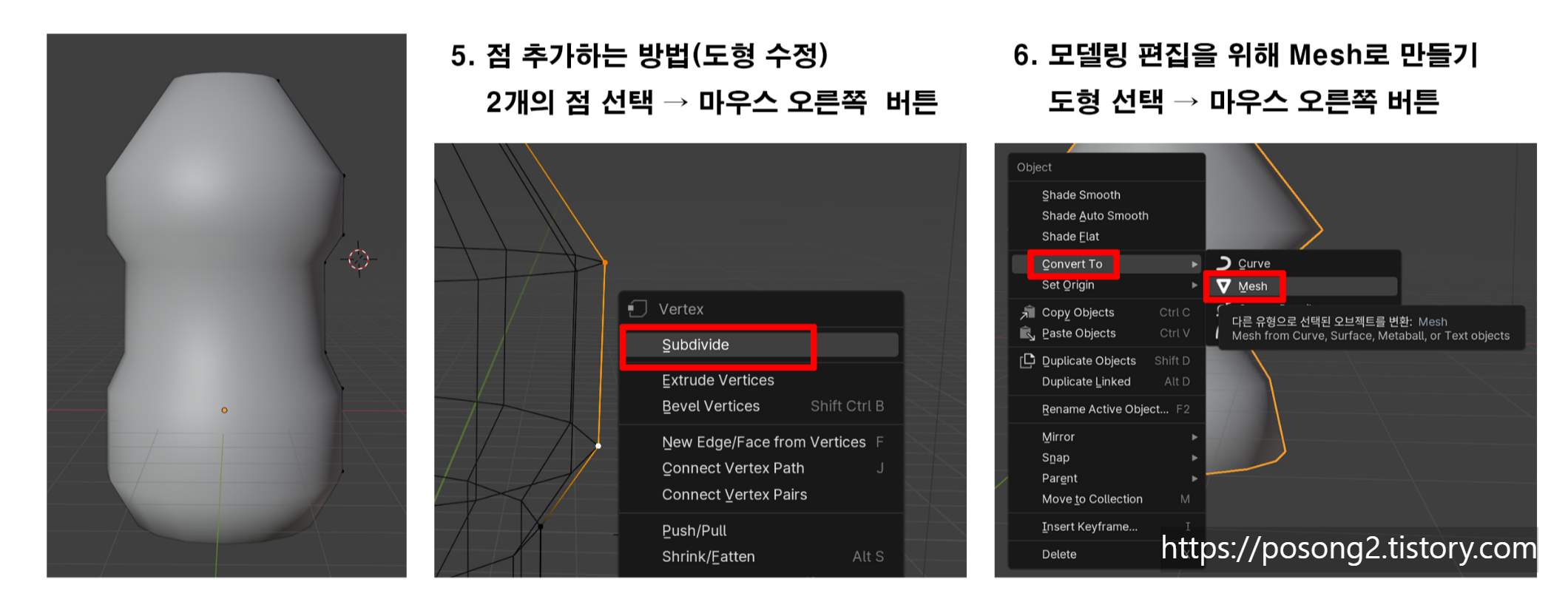
Task: Click Rename Active Object entry
Action: 1106,409
